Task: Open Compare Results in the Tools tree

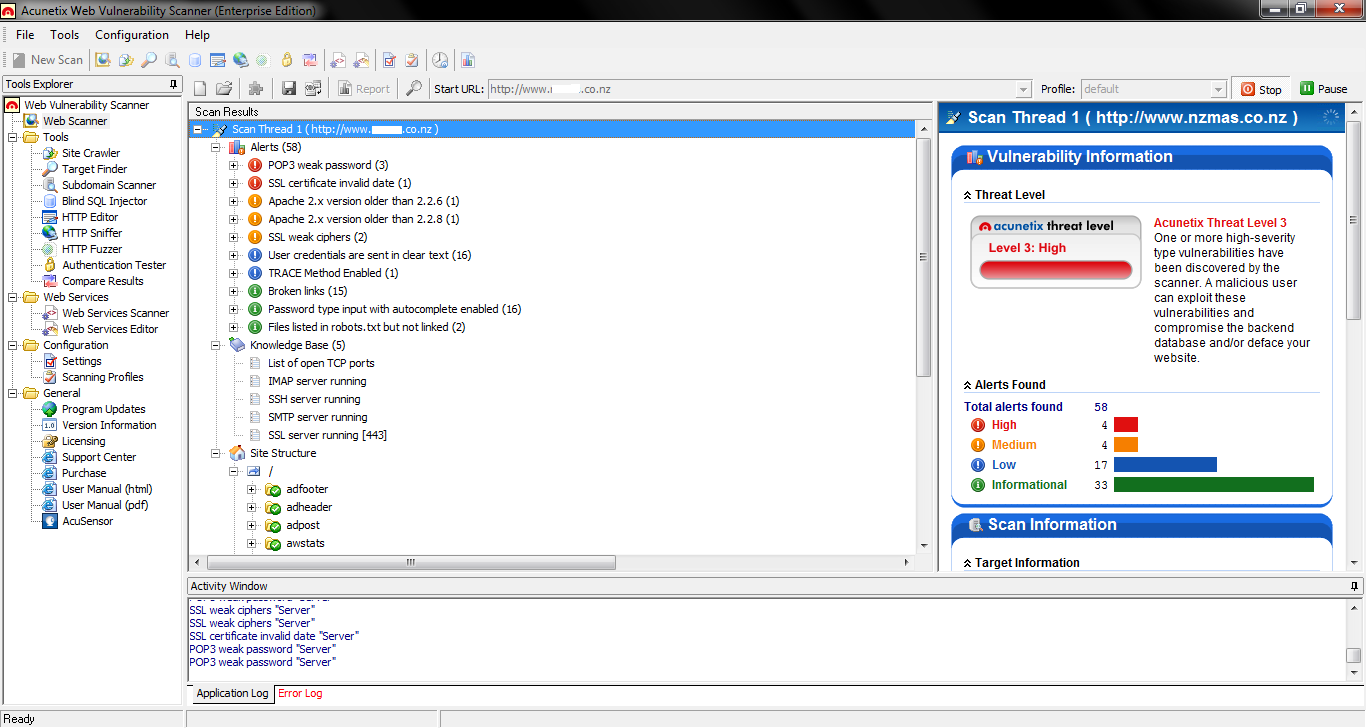Action: coord(102,281)
